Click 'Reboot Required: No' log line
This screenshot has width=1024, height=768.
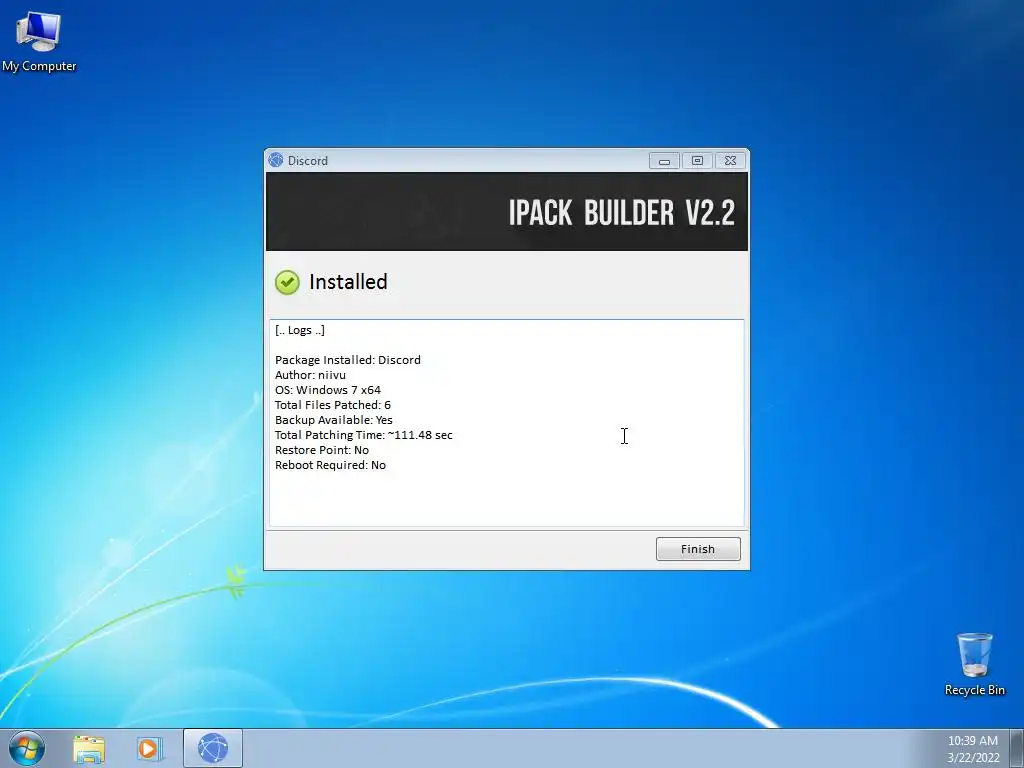click(x=330, y=465)
